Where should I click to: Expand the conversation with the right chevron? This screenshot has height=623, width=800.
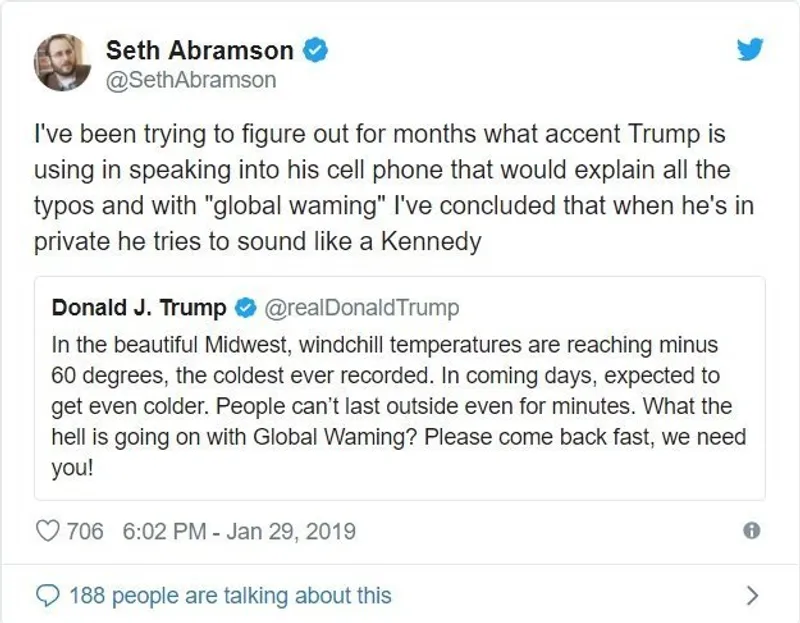coord(753,597)
